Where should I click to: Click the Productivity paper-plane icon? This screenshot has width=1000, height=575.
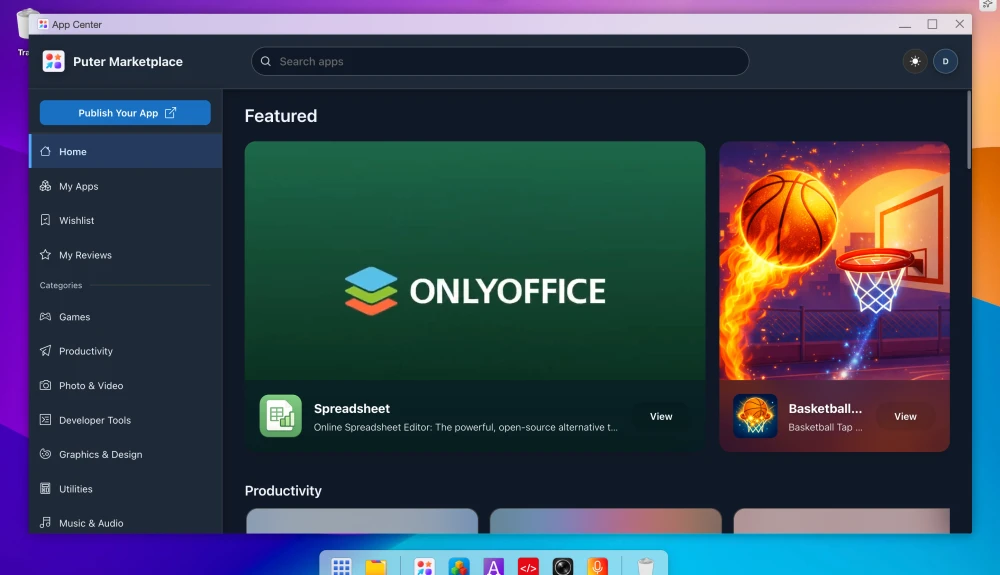pos(45,351)
